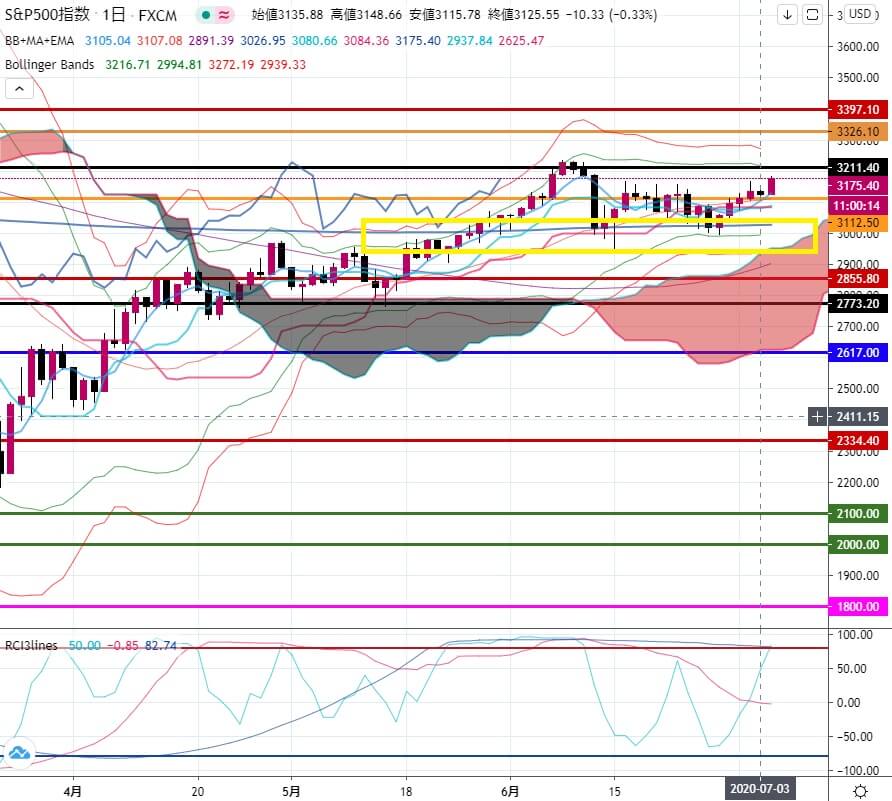Click the market status green dot indicator
Viewport: 892px width, 801px height.
206,15
